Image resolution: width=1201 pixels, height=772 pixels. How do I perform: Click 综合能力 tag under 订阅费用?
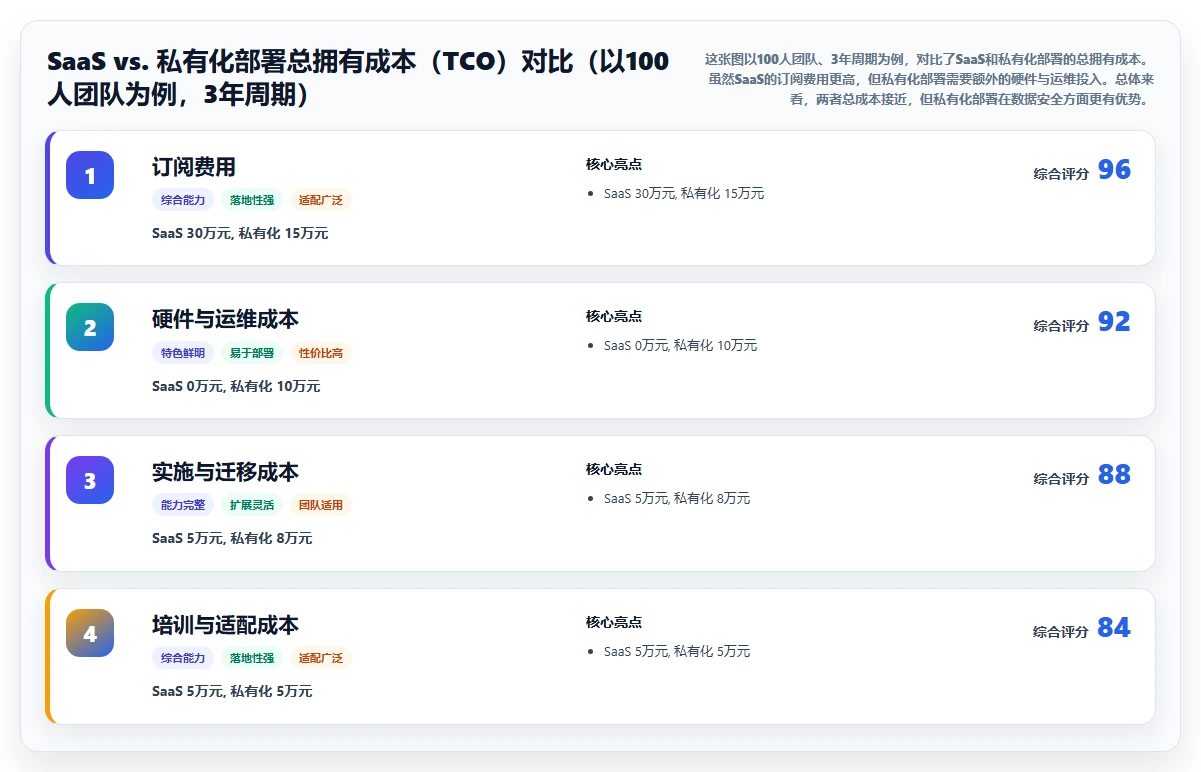pyautogui.click(x=183, y=200)
